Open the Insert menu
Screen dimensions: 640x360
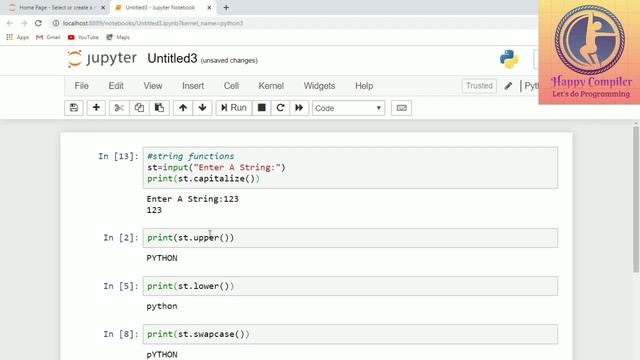click(193, 86)
